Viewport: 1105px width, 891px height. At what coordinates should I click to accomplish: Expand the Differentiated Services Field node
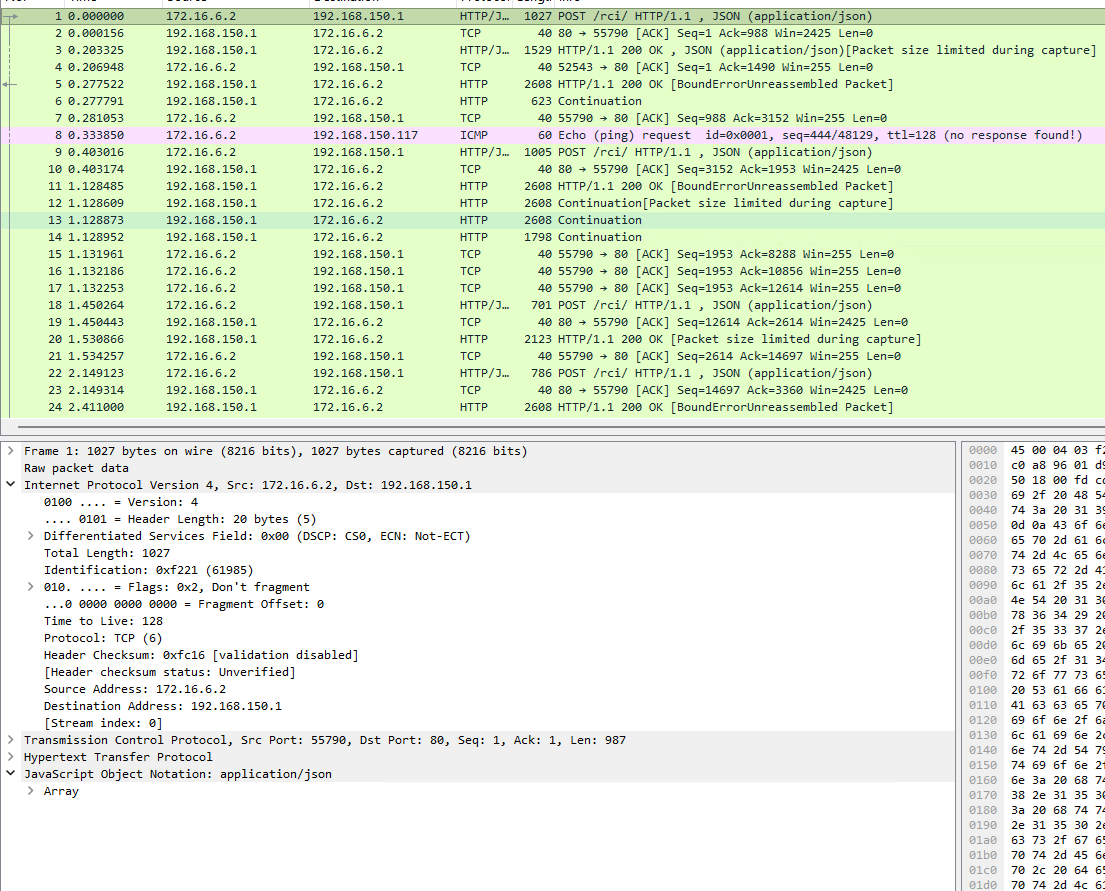[x=32, y=536]
